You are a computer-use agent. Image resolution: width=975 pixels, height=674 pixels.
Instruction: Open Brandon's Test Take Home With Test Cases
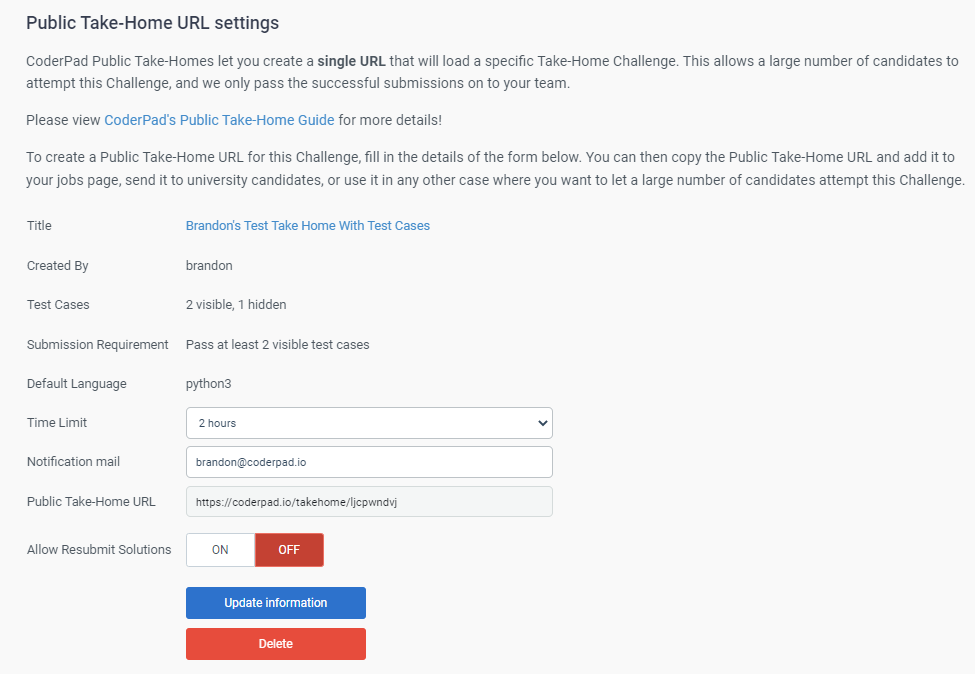pos(307,225)
